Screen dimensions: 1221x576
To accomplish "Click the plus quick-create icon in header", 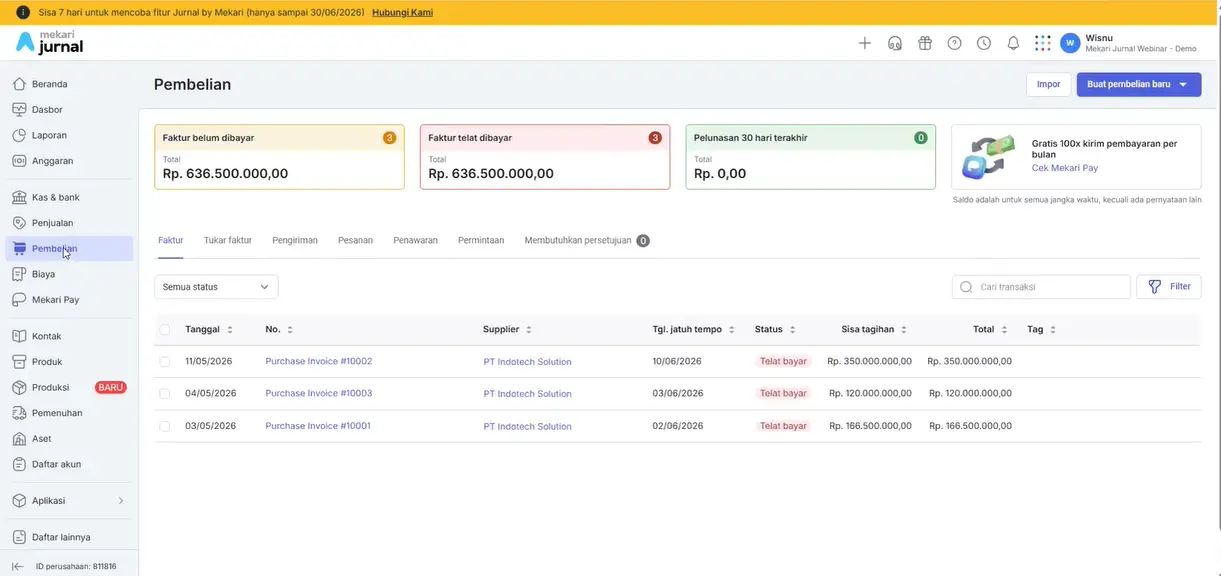I will (865, 43).
